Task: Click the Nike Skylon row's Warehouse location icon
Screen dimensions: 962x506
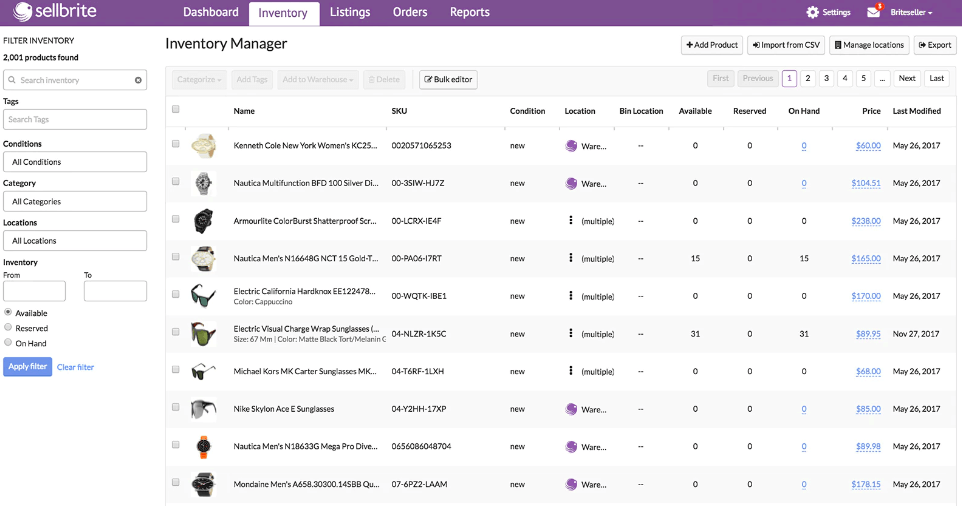Action: [571, 409]
